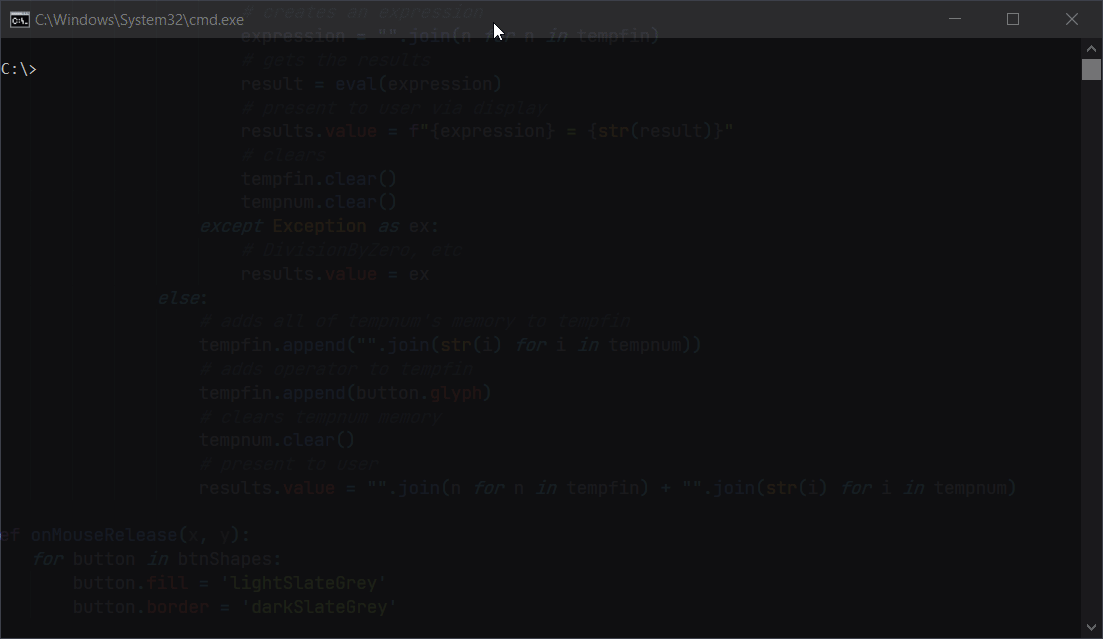The height and width of the screenshot is (639, 1103).
Task: Maximize the cmd.exe window
Action: point(1013,19)
